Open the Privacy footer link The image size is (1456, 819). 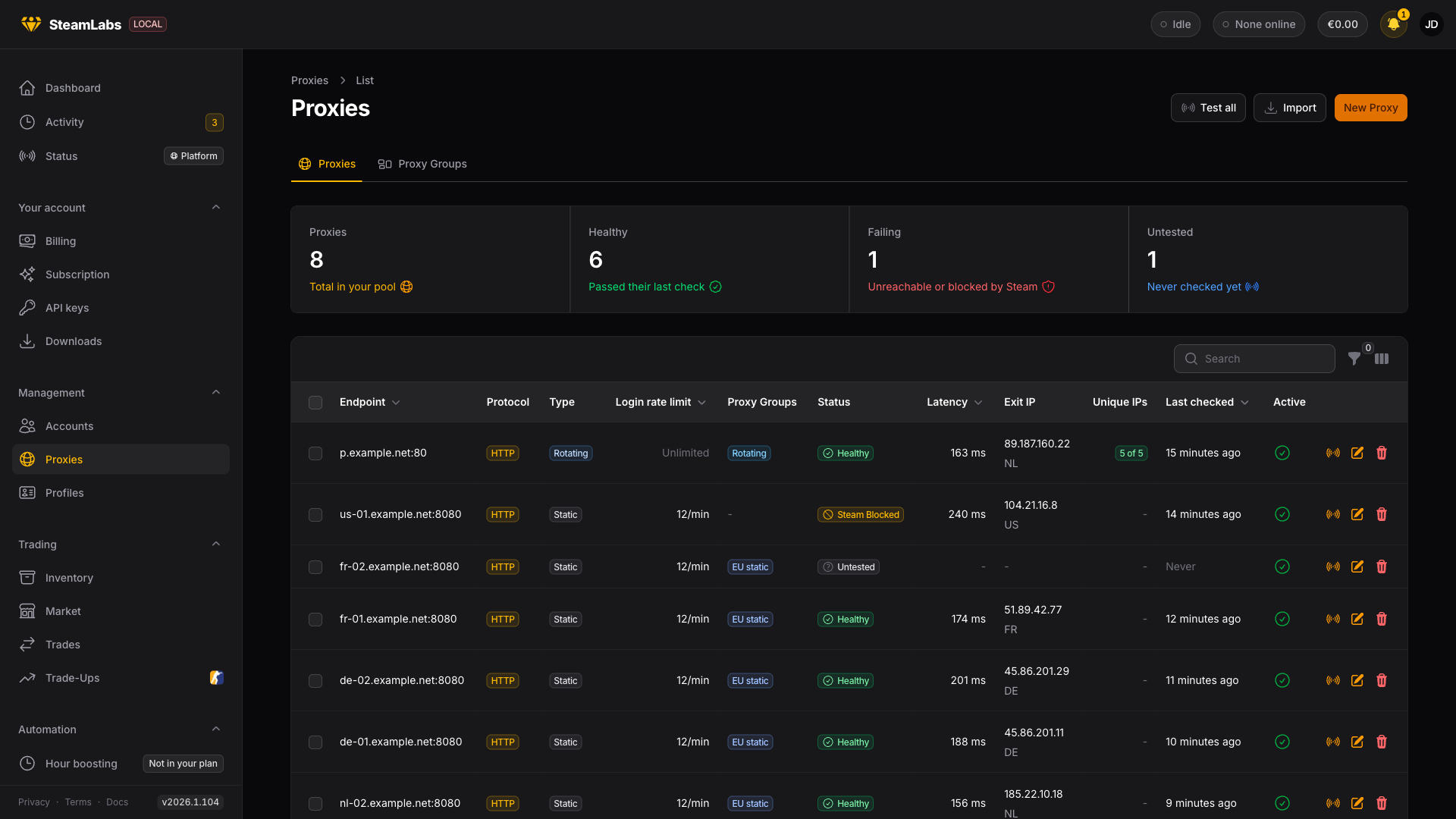34,802
